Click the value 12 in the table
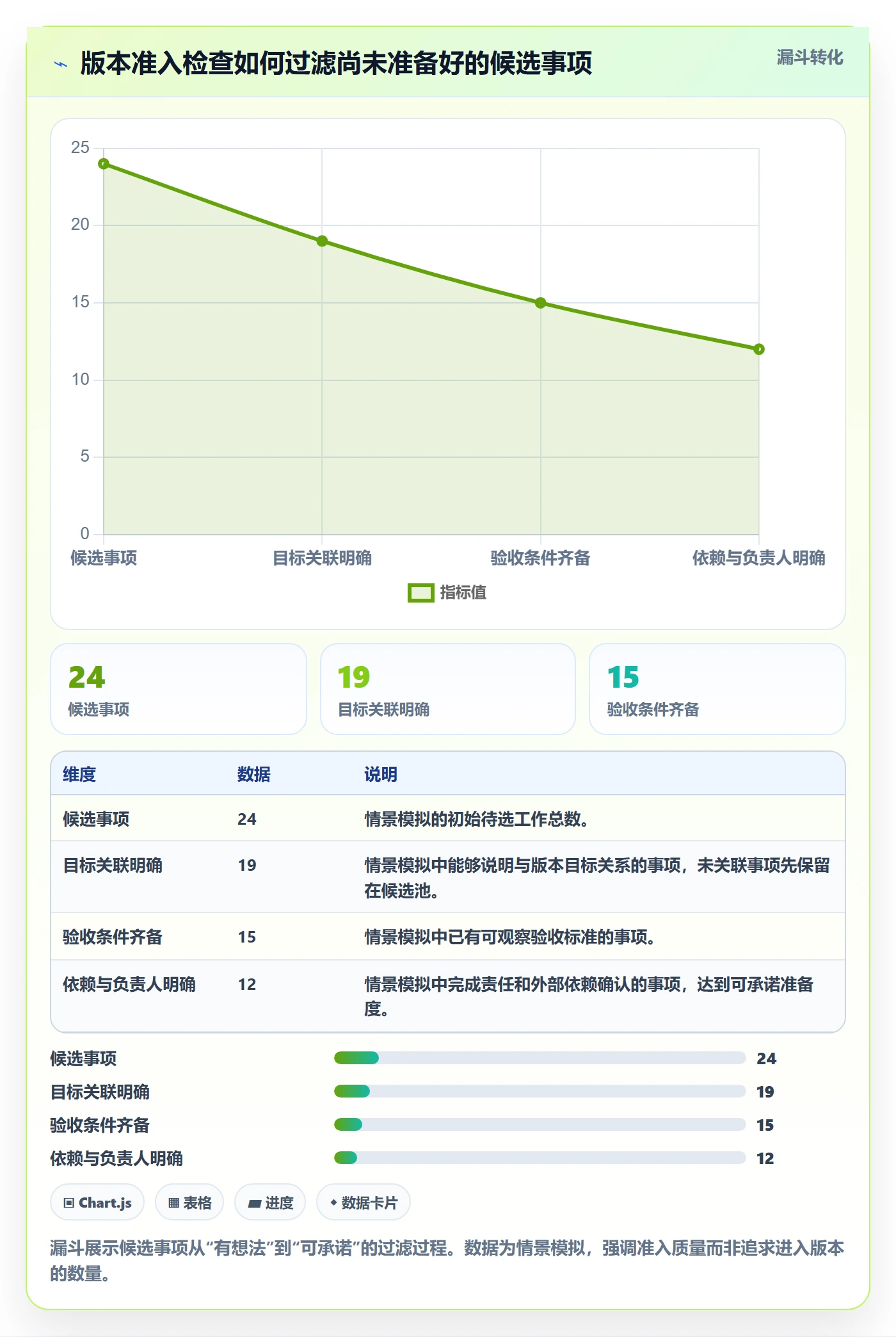The width and height of the screenshot is (896, 1337). coord(247,984)
